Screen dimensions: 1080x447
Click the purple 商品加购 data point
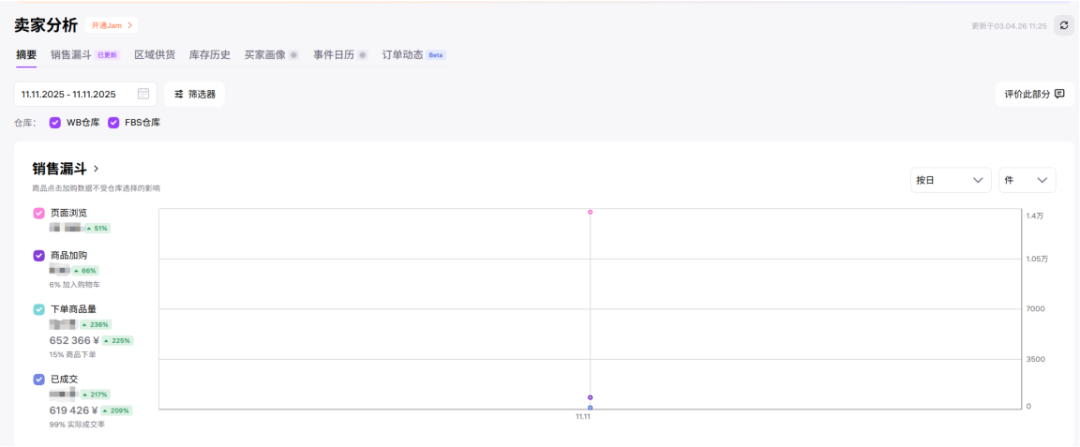[x=590, y=397]
